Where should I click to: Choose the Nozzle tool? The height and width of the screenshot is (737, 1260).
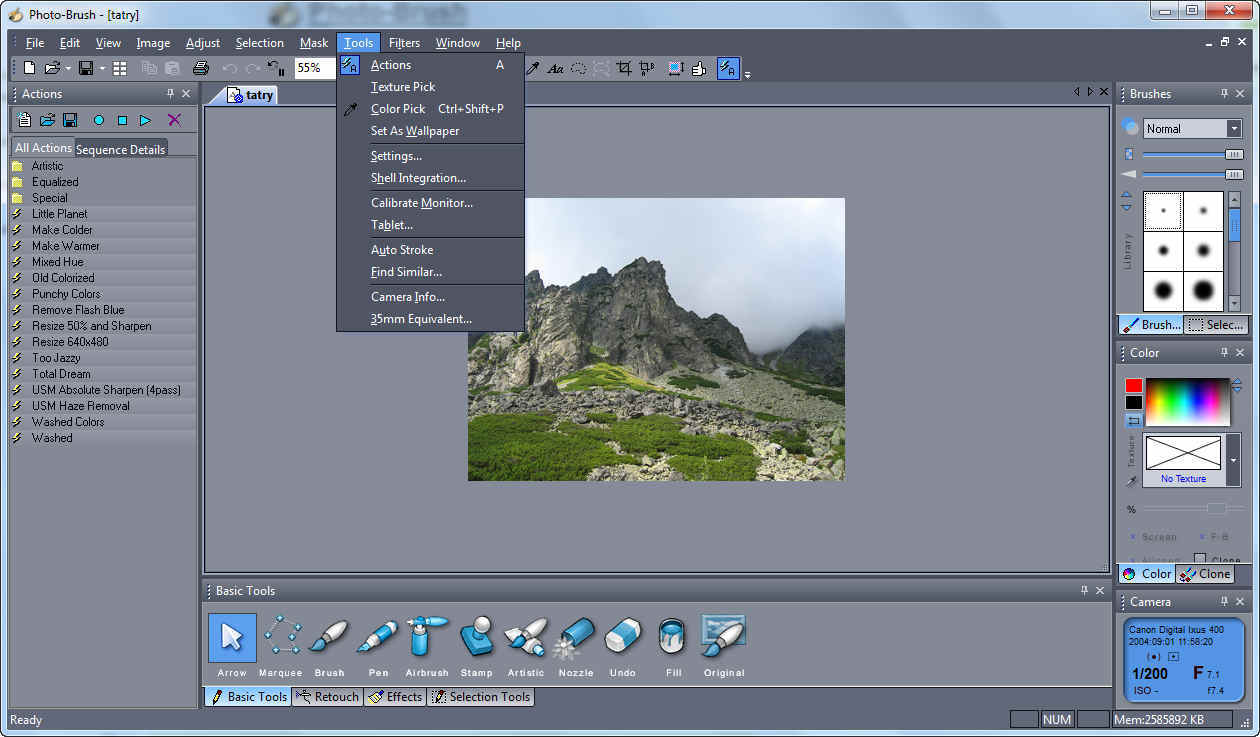click(x=575, y=637)
